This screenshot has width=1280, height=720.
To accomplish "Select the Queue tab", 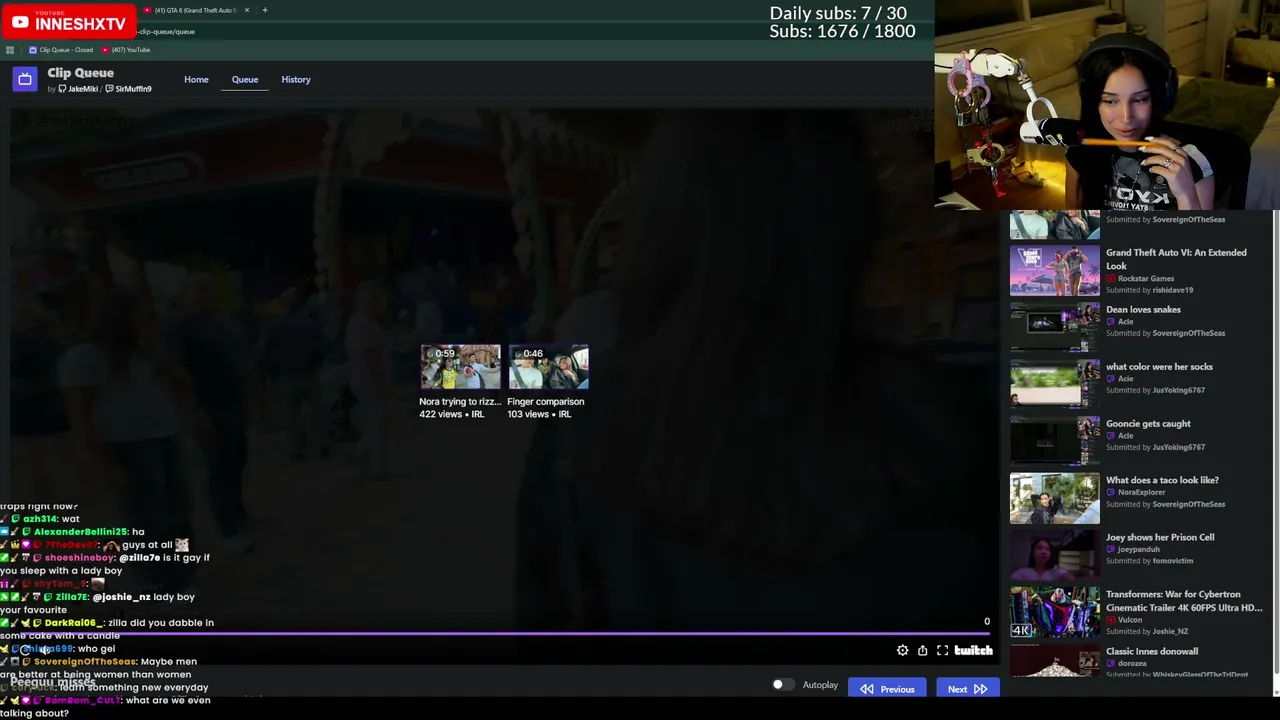I will tap(245, 79).
